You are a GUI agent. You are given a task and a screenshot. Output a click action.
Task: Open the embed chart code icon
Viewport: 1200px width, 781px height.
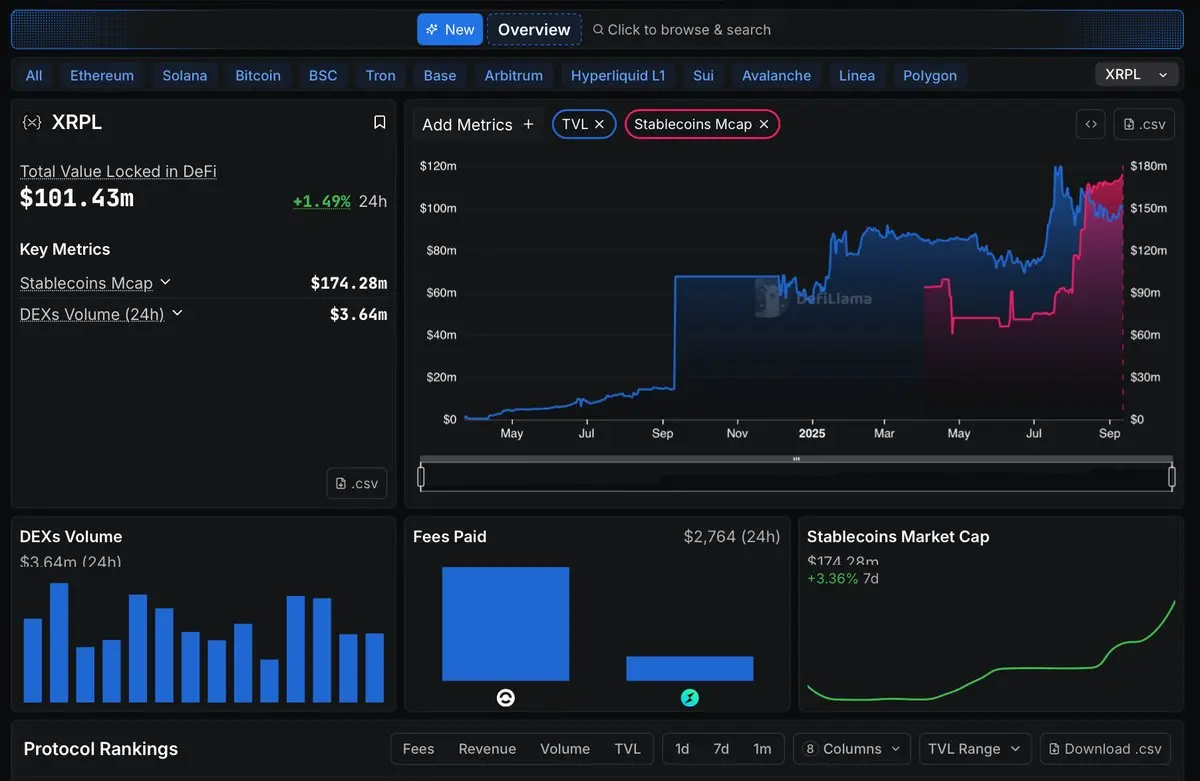pos(1091,124)
